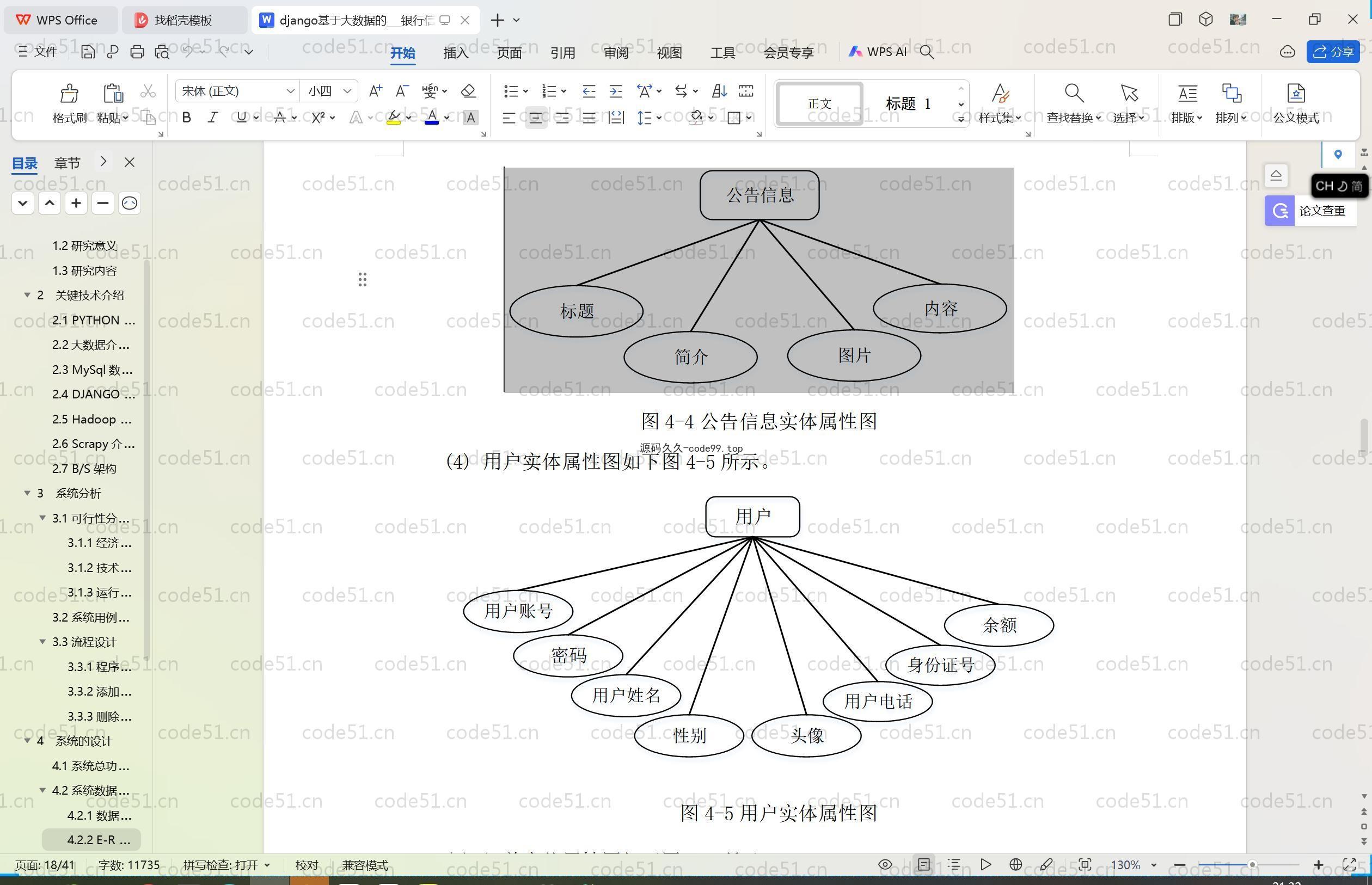Viewport: 1372px width, 885px height.
Task: Toggle Italic formatting
Action: pyautogui.click(x=213, y=118)
